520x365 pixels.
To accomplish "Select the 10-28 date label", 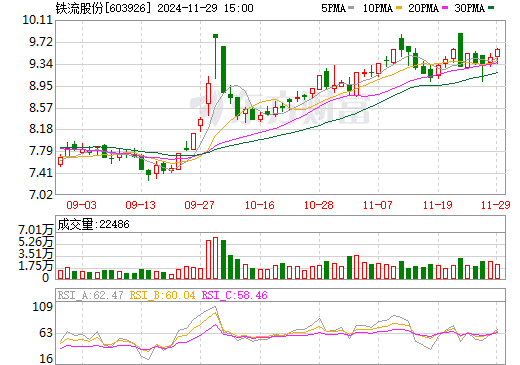I will point(318,205).
